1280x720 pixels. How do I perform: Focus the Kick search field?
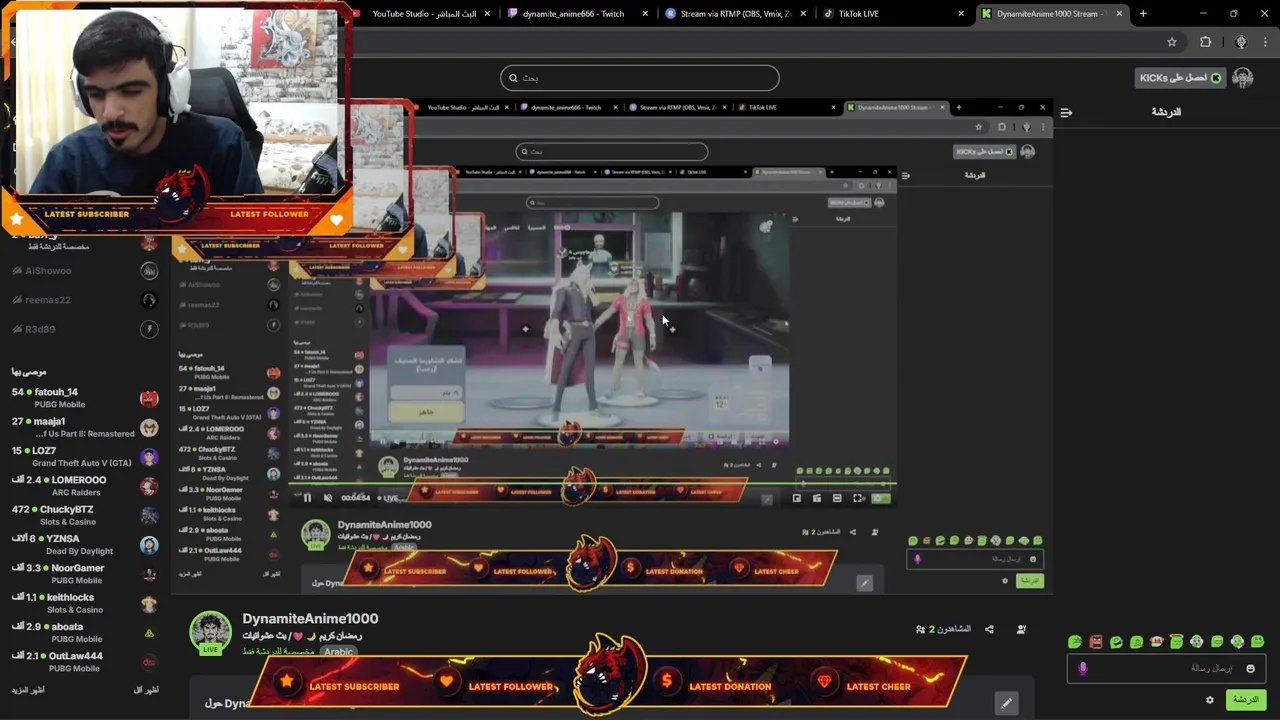click(640, 78)
